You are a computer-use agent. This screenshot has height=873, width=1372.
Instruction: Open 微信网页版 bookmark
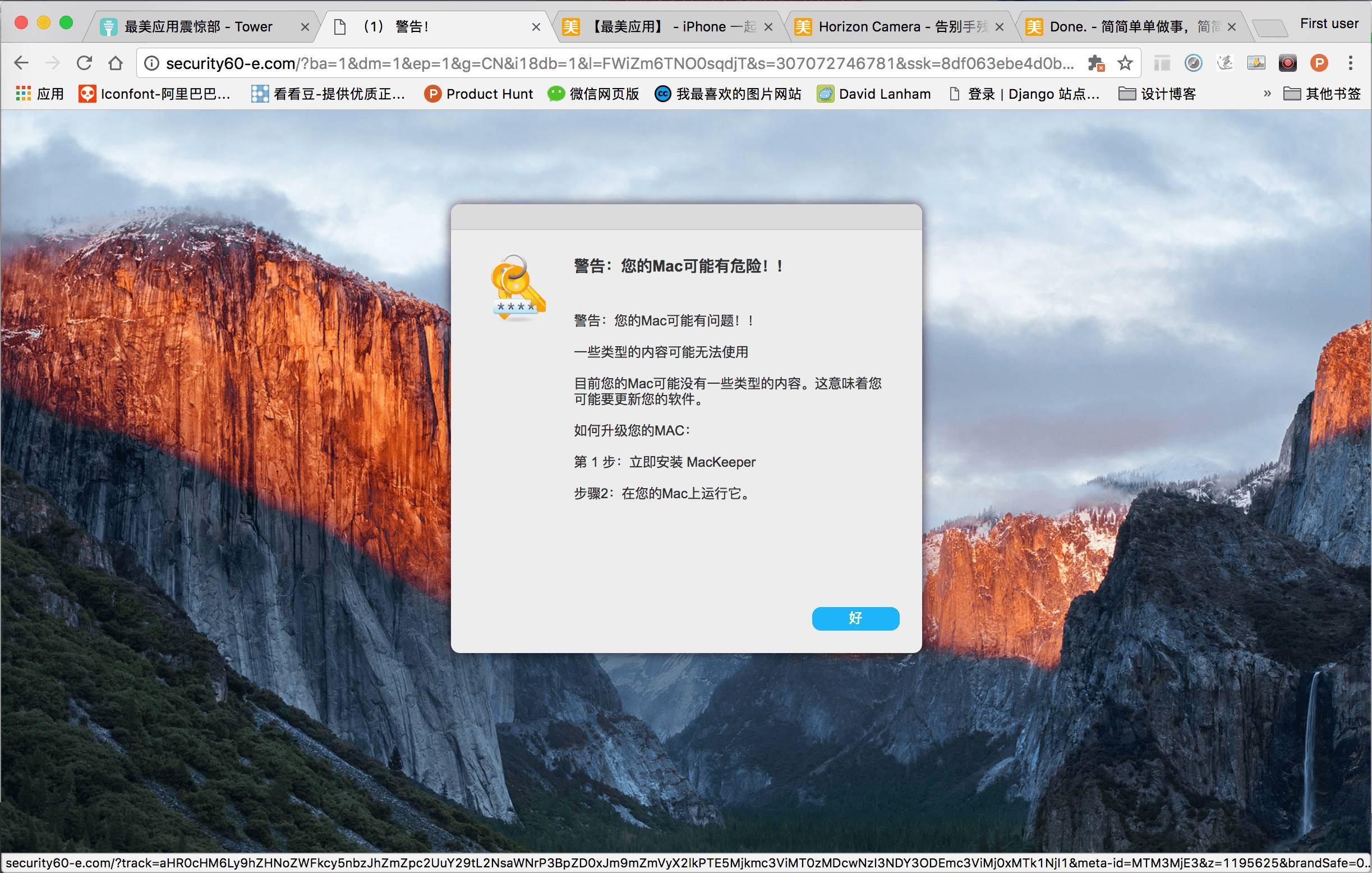[x=593, y=94]
